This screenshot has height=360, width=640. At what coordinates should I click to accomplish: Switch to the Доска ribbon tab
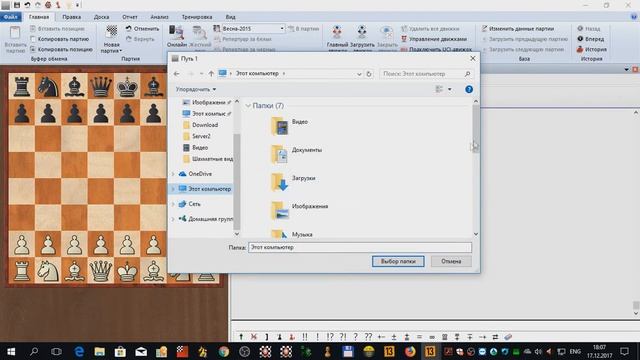(x=101, y=17)
